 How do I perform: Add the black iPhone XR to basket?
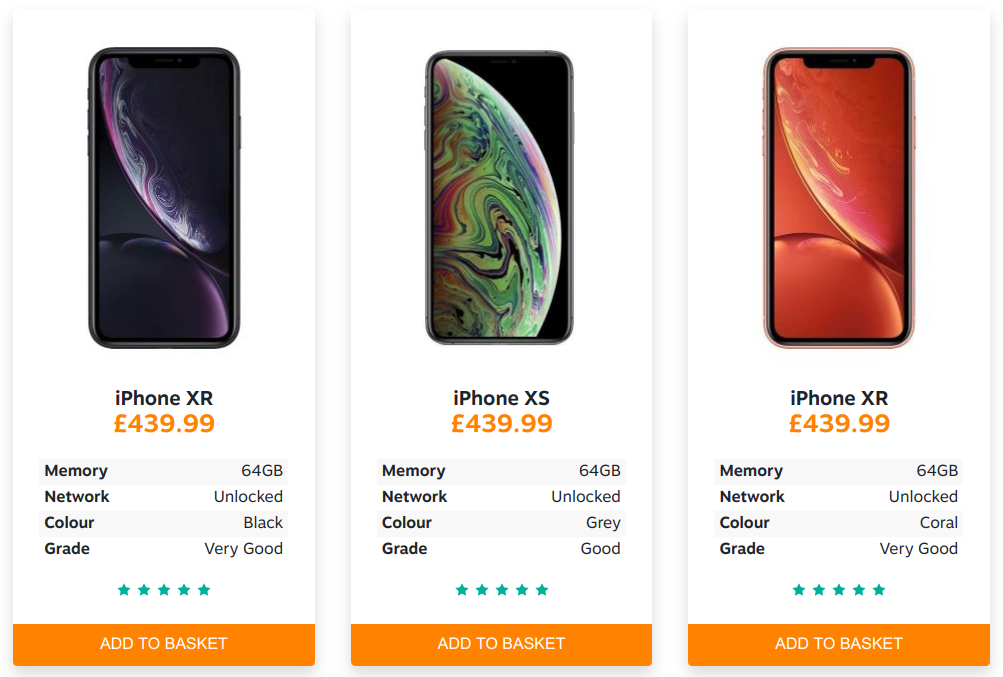pos(164,644)
